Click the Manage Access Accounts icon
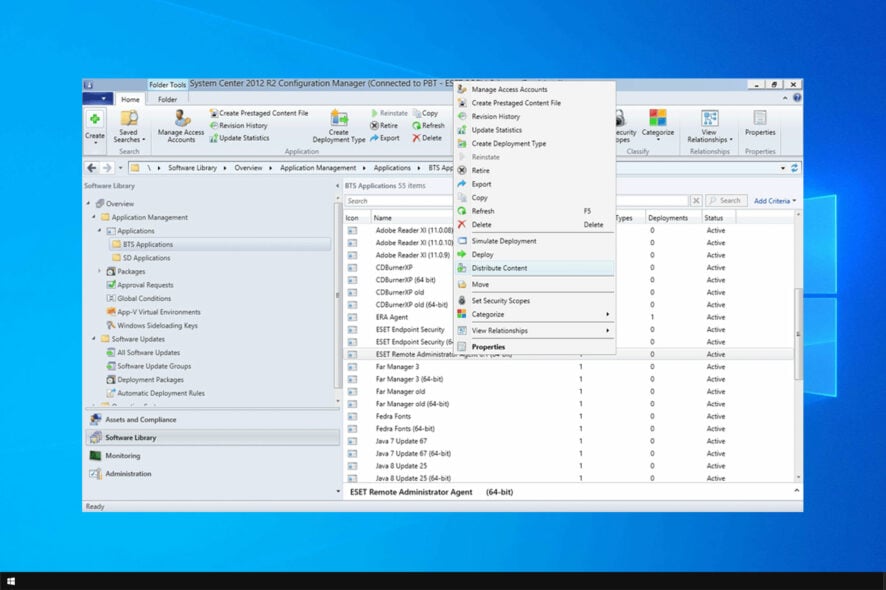886x590 pixels. (180, 120)
